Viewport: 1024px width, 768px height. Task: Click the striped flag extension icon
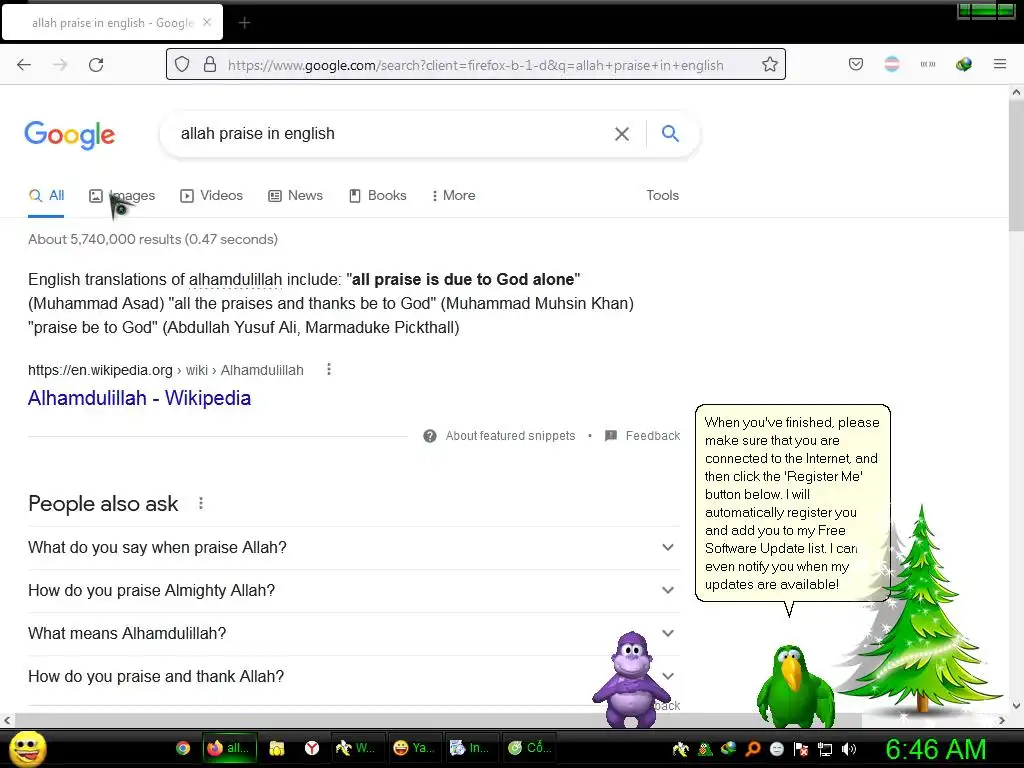click(x=891, y=64)
